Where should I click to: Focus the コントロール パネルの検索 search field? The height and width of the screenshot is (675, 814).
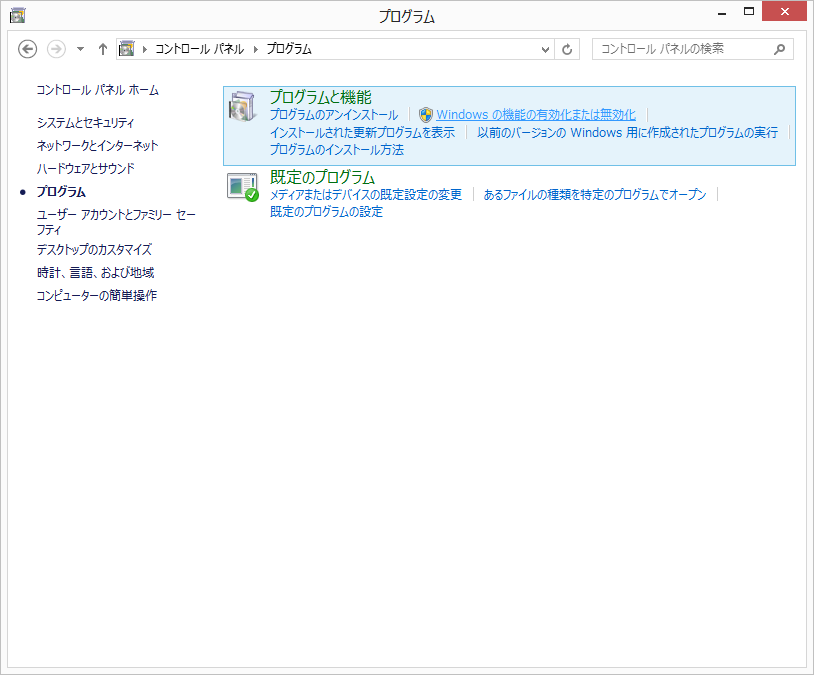693,49
